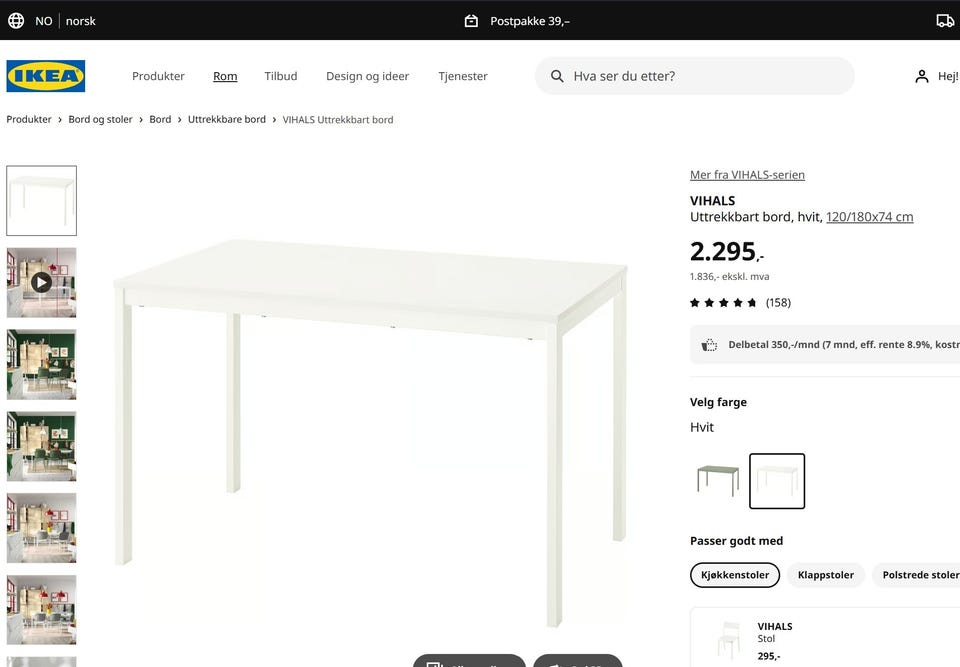This screenshot has height=667, width=960.
Task: Choose the green table colour swatch
Action: [x=718, y=481]
